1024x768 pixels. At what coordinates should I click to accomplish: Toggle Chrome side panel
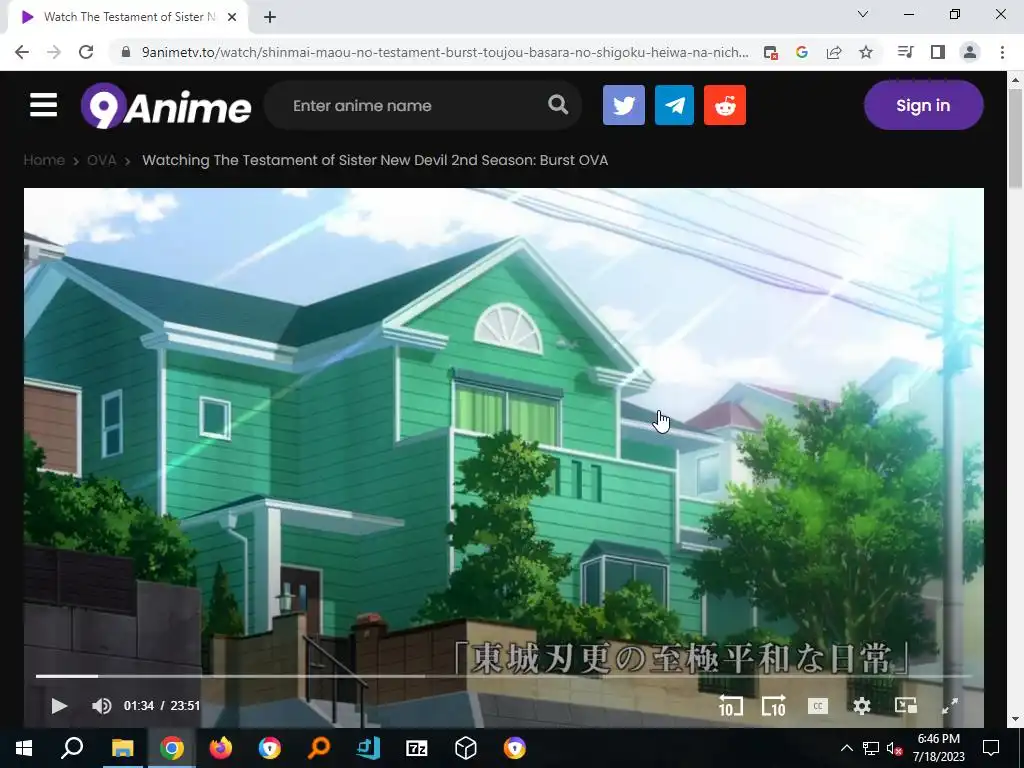coord(938,52)
